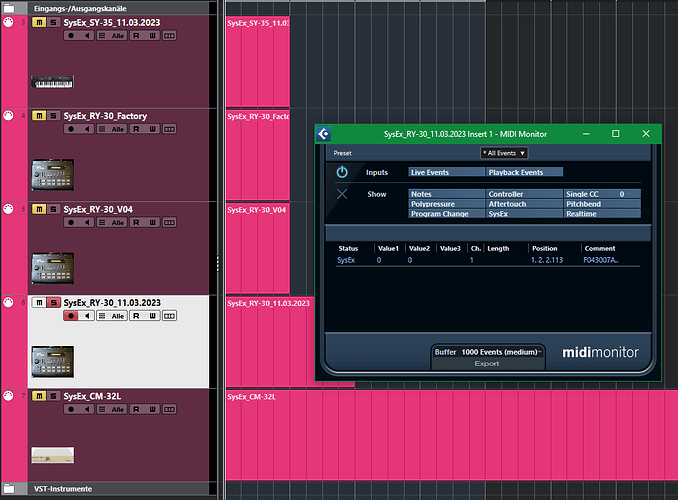Mute the SysEx_SY-35_11.03.2023 track

pyautogui.click(x=39, y=22)
